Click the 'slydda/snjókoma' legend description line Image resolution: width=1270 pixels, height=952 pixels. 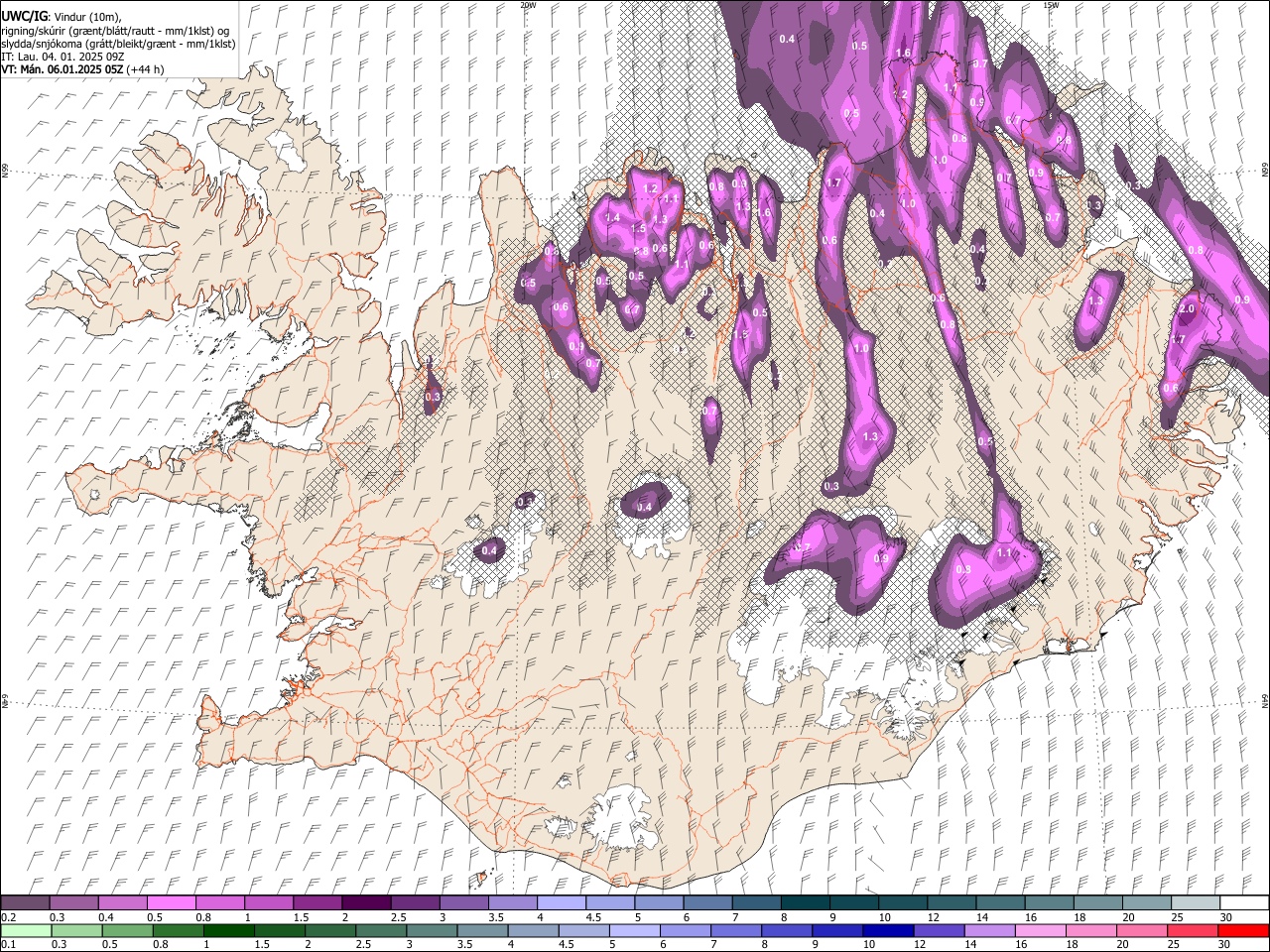[118, 44]
